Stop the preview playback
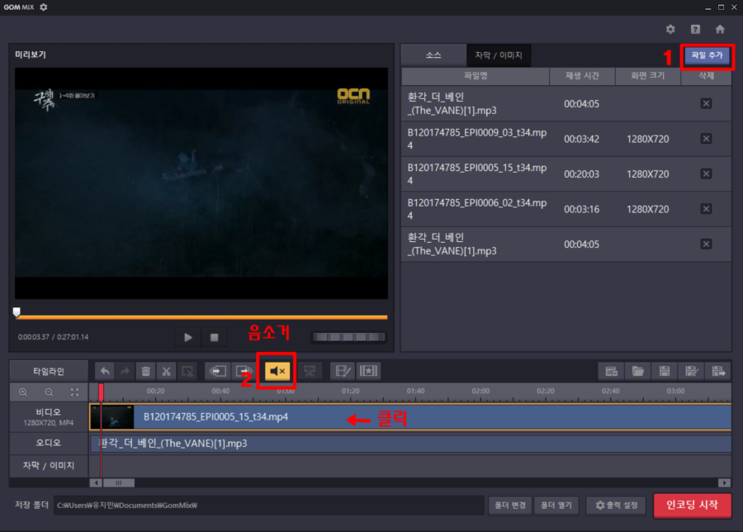 point(214,337)
